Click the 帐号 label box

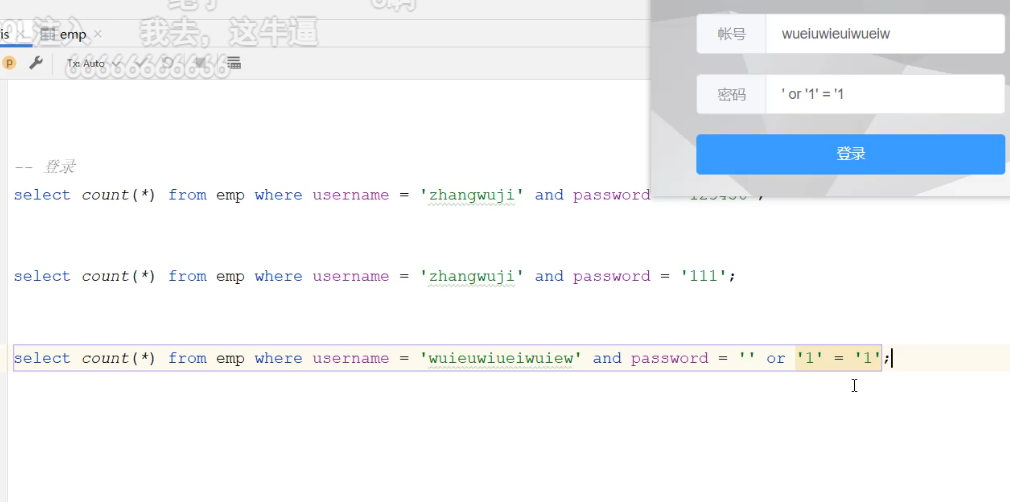[731, 34]
